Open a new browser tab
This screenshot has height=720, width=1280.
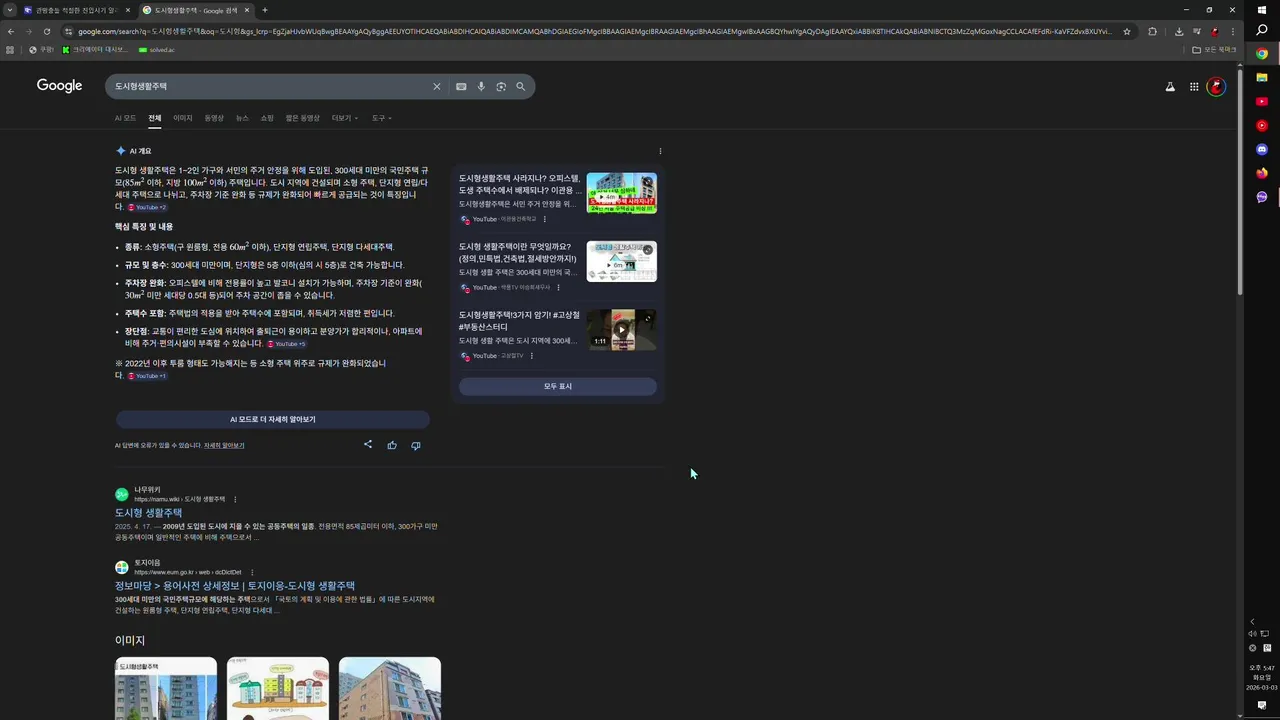265,10
